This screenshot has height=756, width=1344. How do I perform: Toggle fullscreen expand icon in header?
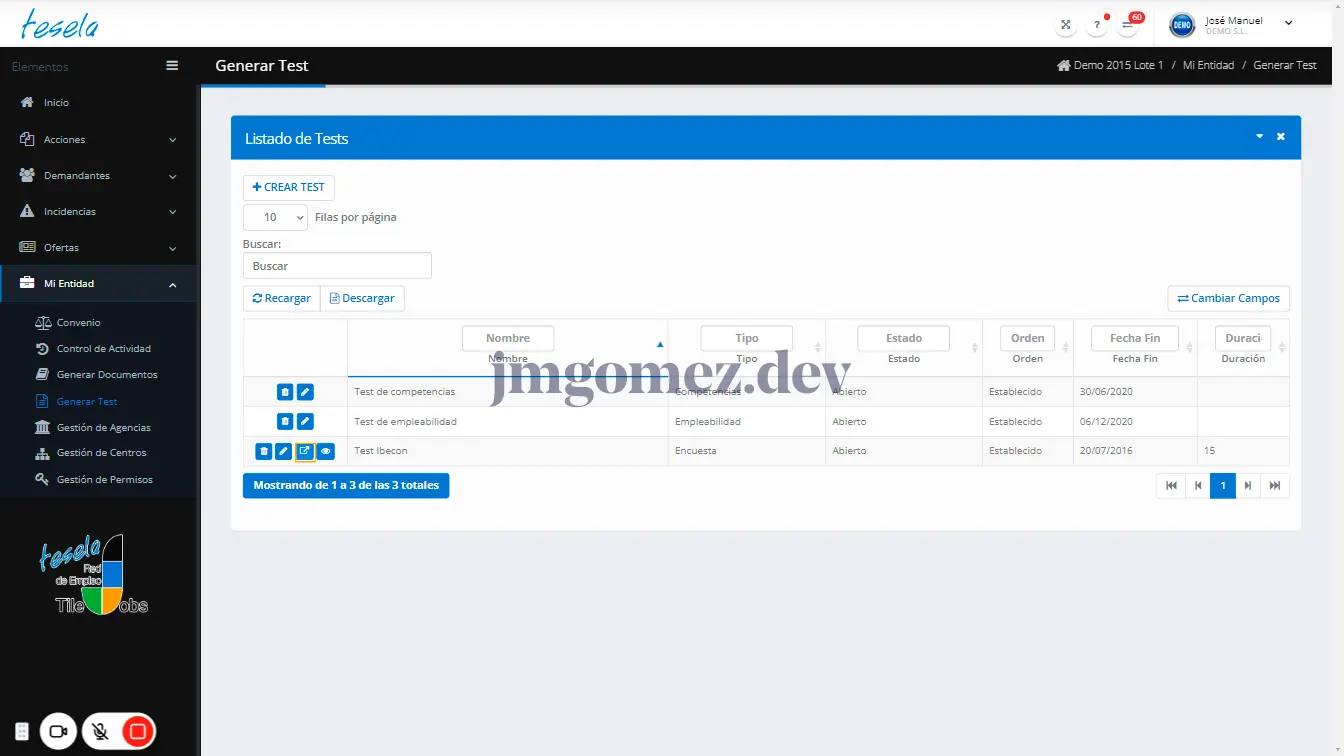(1066, 25)
